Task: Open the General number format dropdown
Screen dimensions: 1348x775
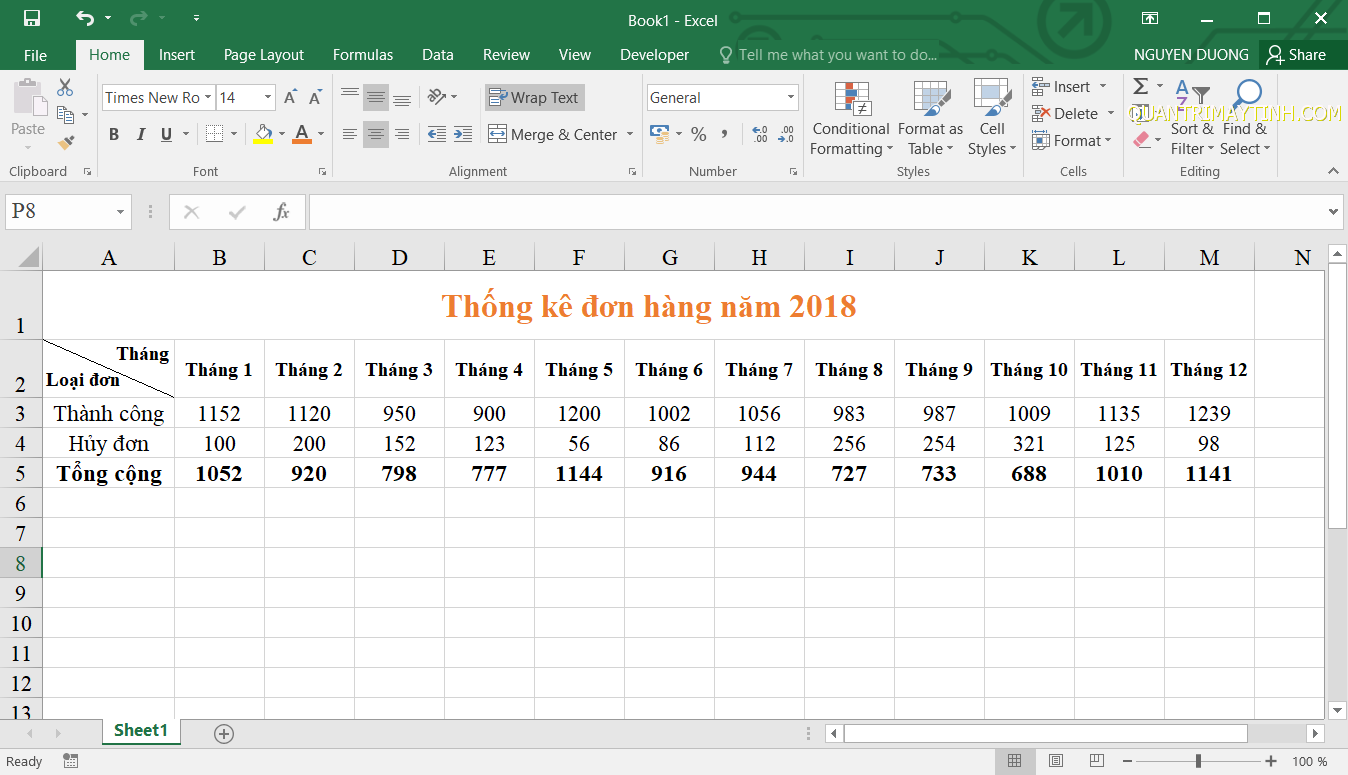Action: pyautogui.click(x=790, y=97)
